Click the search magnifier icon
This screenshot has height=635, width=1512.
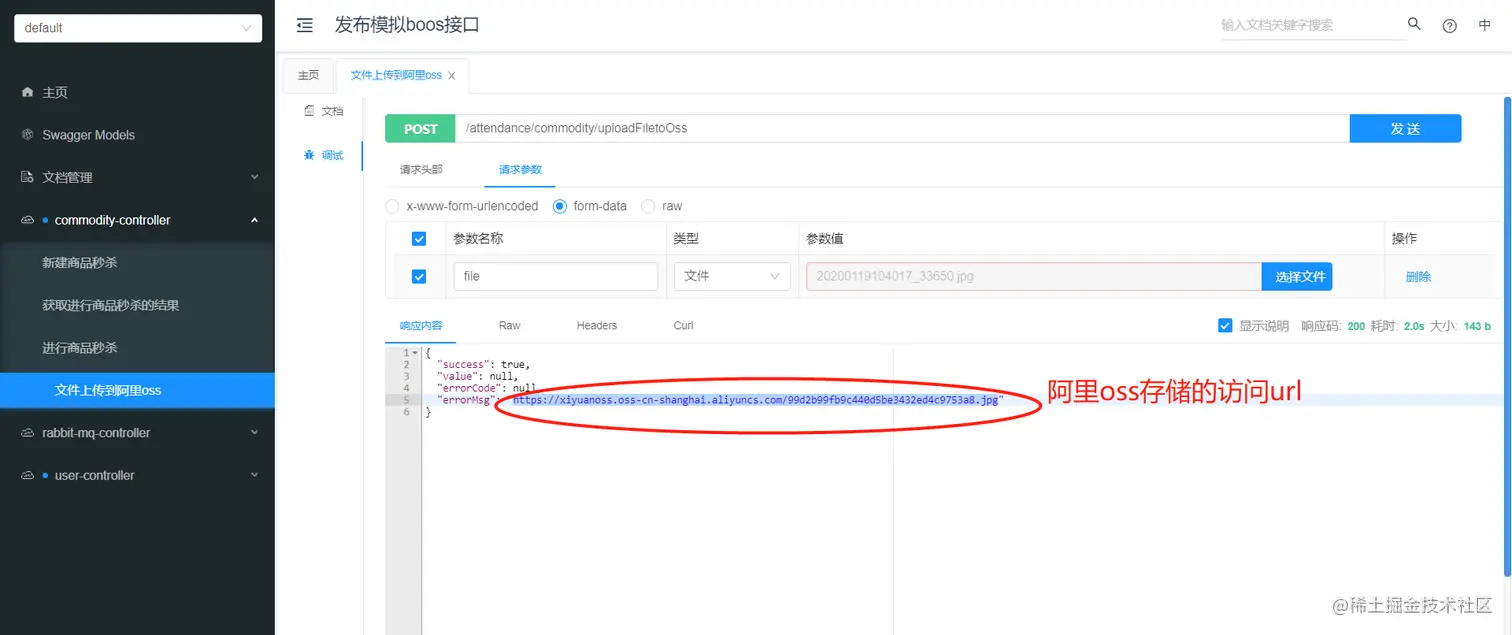pos(1414,24)
